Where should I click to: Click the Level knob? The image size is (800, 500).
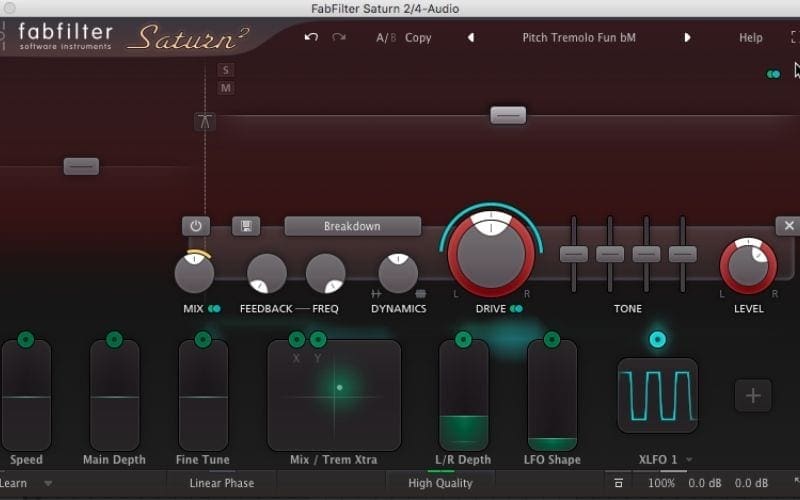click(748, 266)
